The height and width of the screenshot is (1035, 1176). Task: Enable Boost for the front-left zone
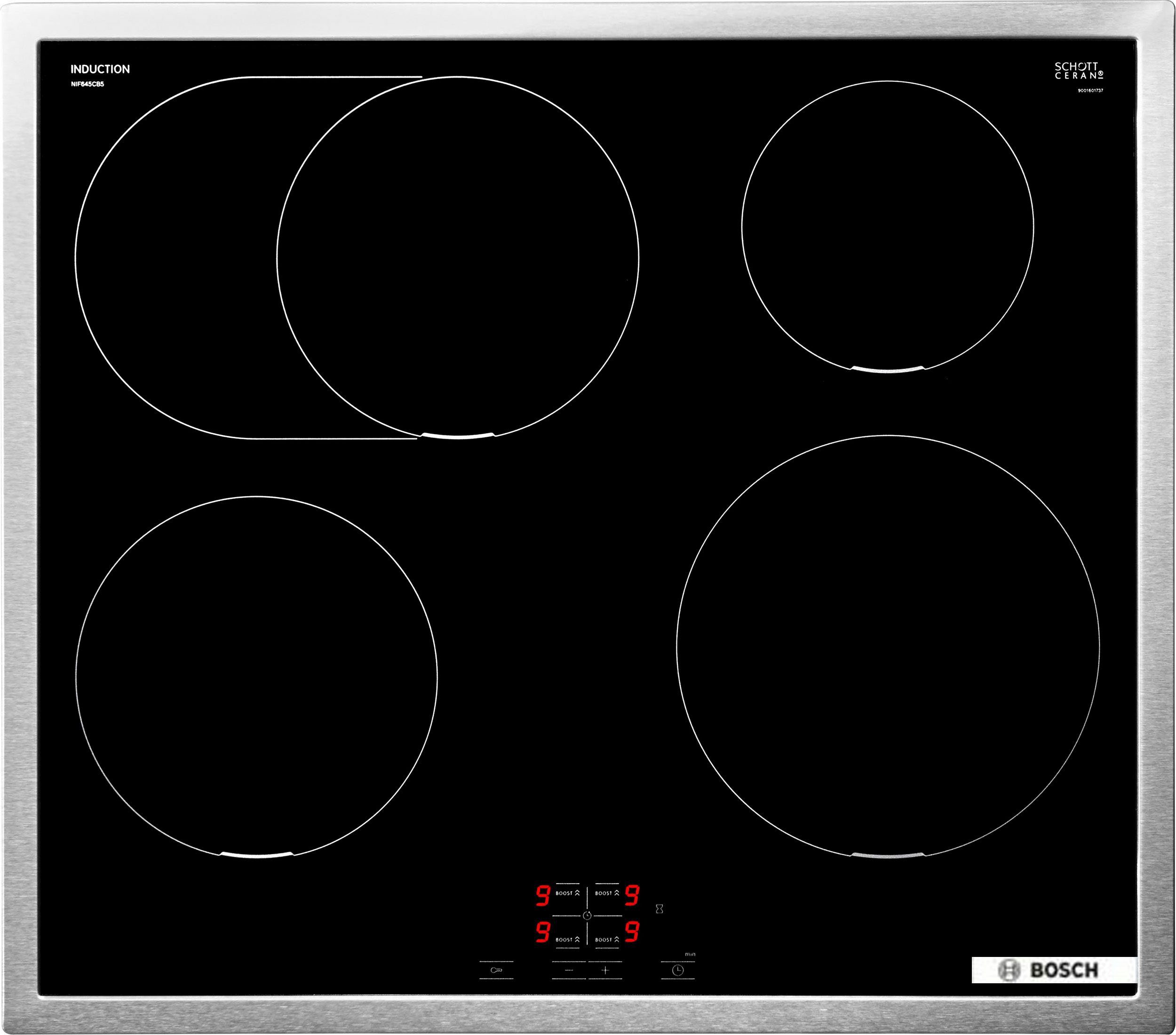coord(567,940)
